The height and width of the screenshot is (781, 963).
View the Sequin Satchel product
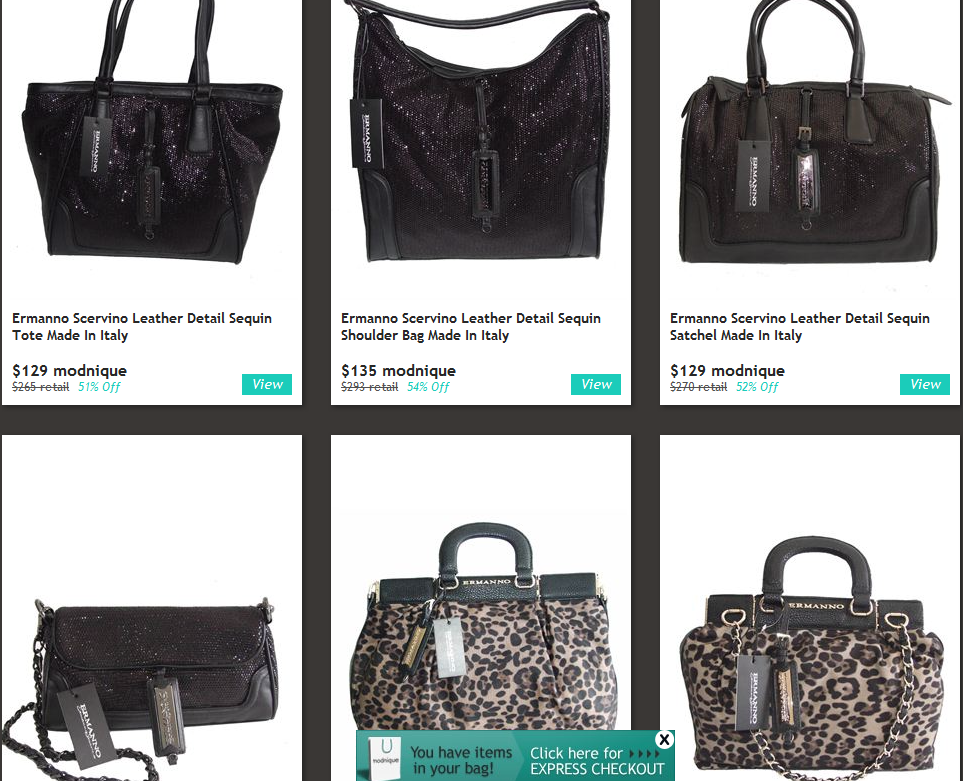click(x=925, y=384)
